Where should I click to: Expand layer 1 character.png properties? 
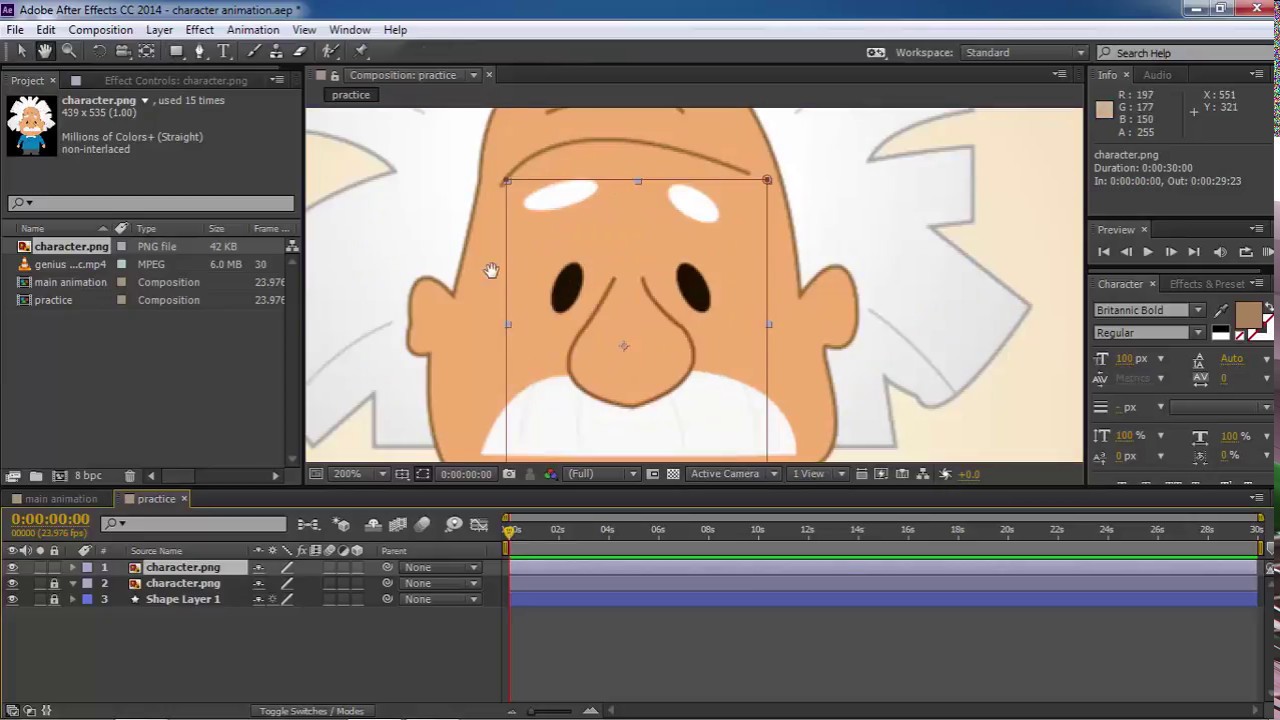(x=72, y=567)
